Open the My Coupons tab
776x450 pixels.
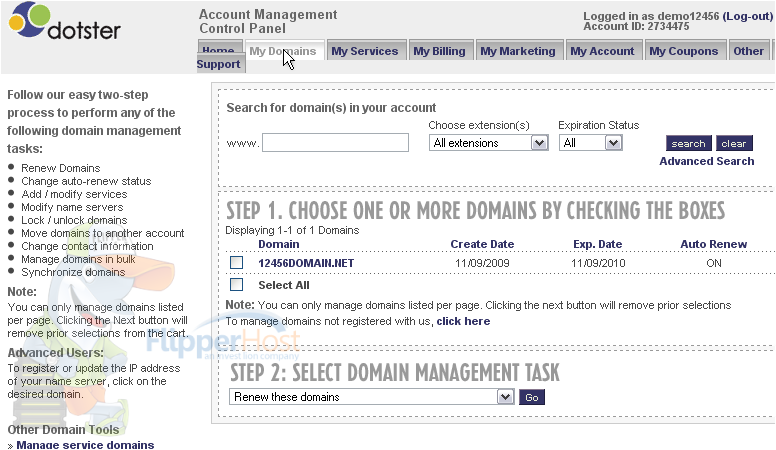coord(683,51)
